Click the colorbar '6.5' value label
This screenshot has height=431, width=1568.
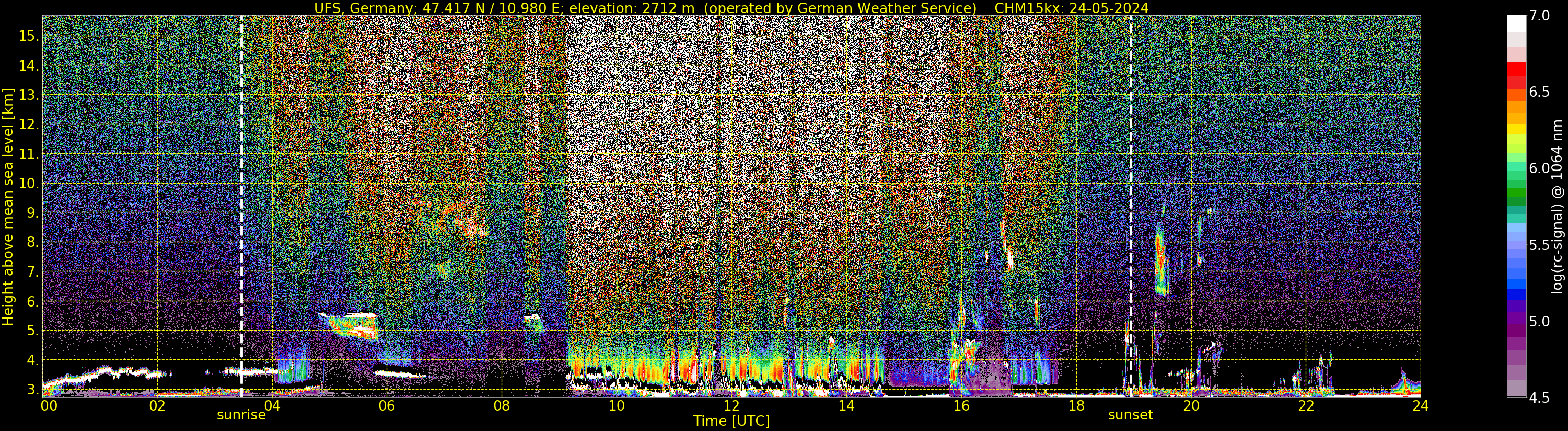pos(1539,92)
